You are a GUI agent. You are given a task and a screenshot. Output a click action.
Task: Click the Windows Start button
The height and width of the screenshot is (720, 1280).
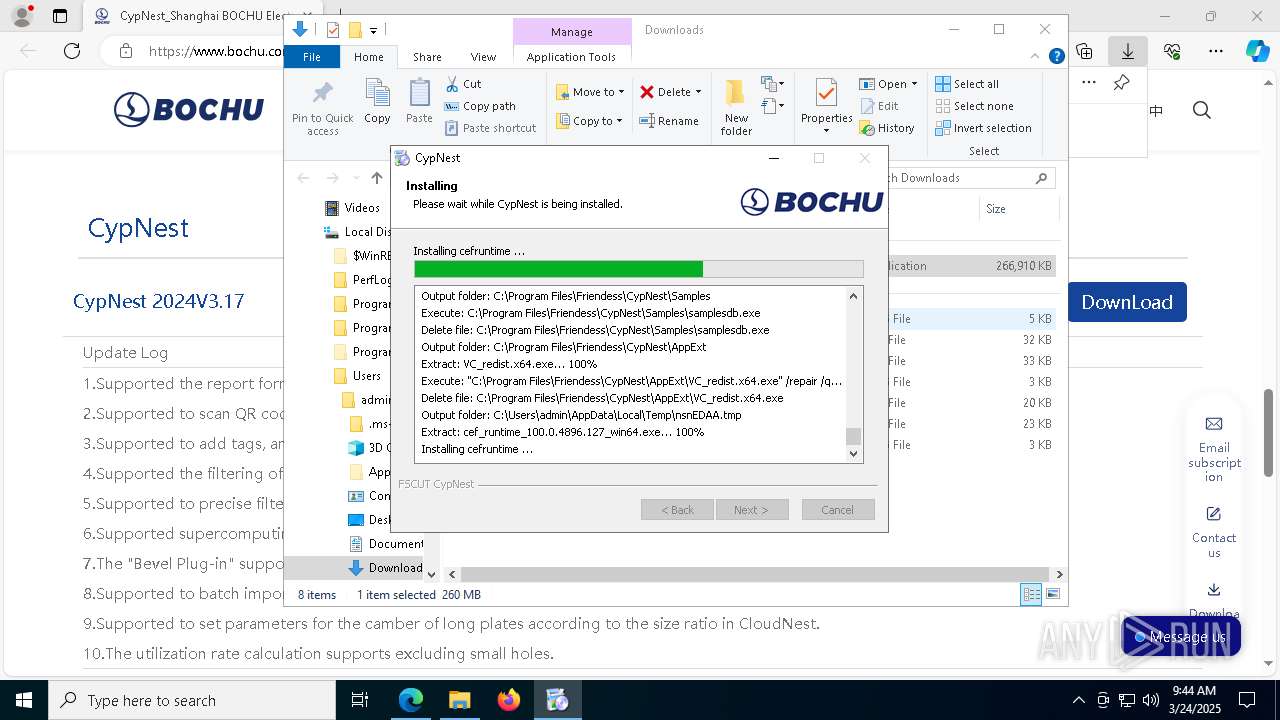24,700
